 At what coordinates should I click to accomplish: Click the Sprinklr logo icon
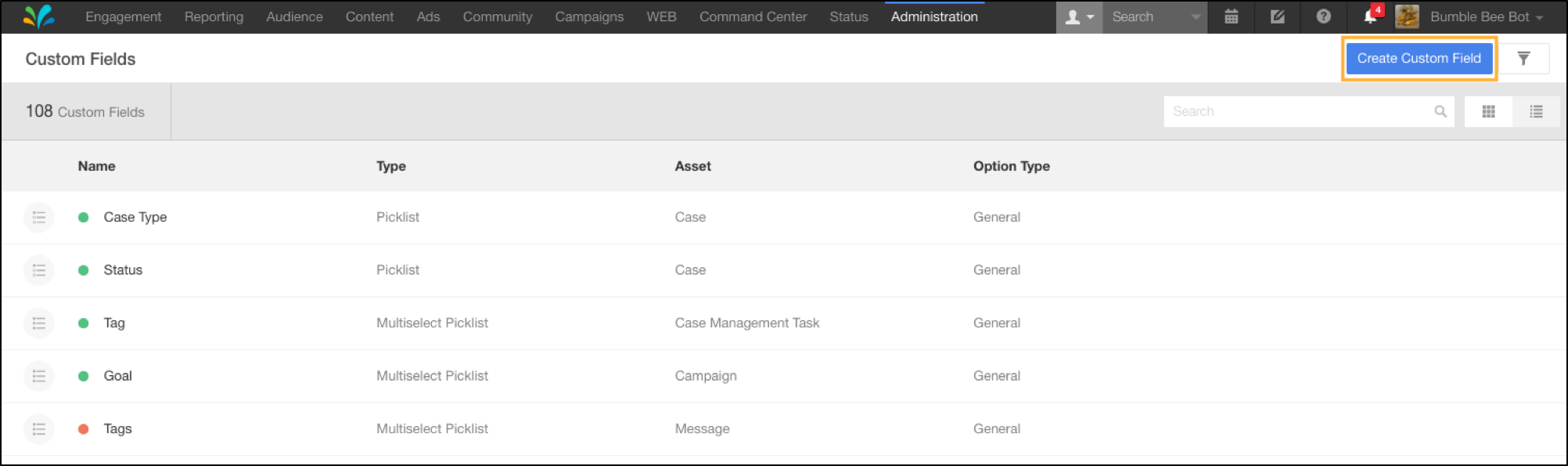click(x=39, y=16)
